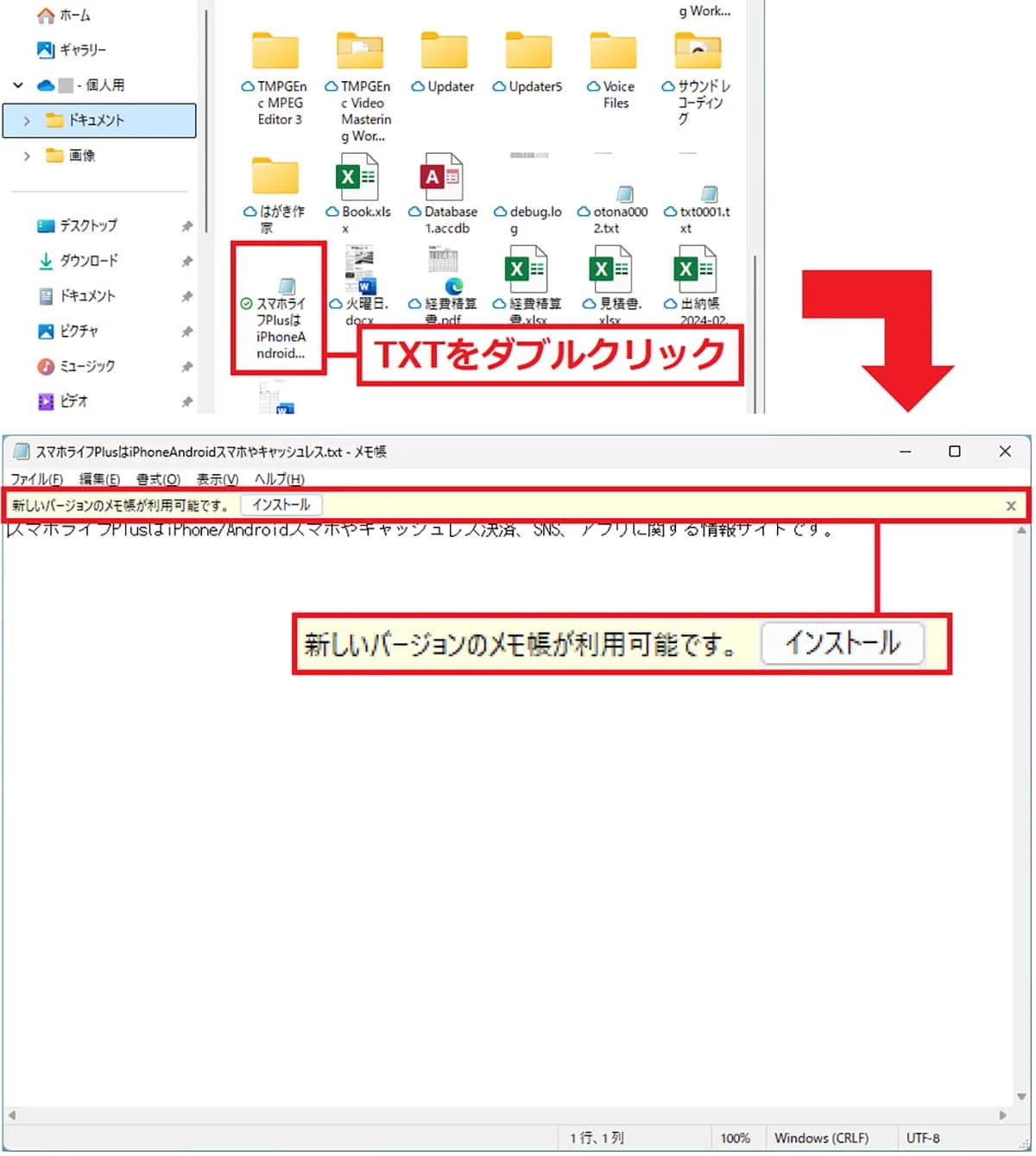Open the otona0002.txt file

(x=624, y=196)
